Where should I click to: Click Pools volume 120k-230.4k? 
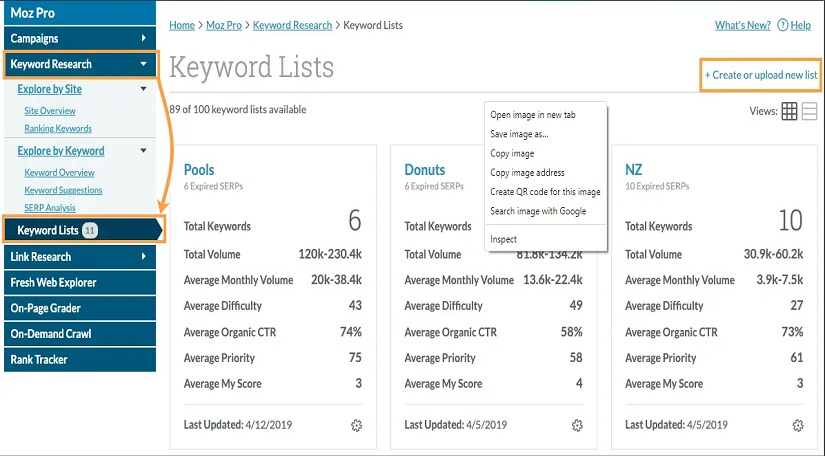330,254
